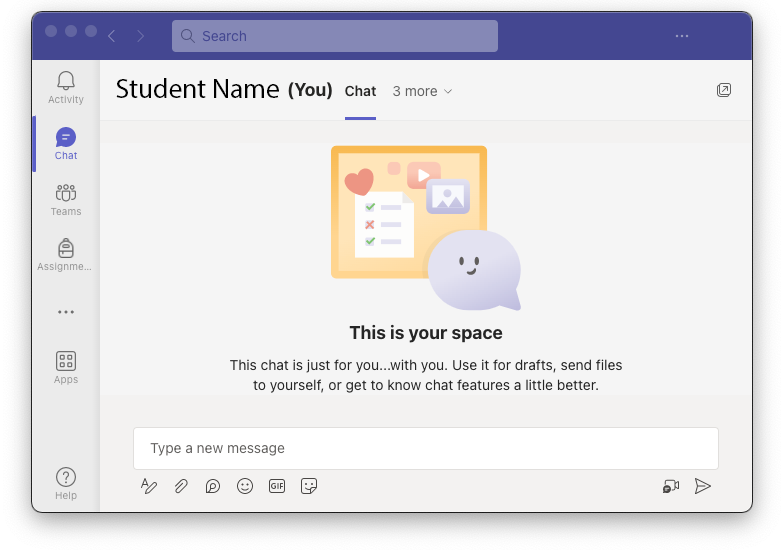Open the Apps store icon

tap(66, 367)
